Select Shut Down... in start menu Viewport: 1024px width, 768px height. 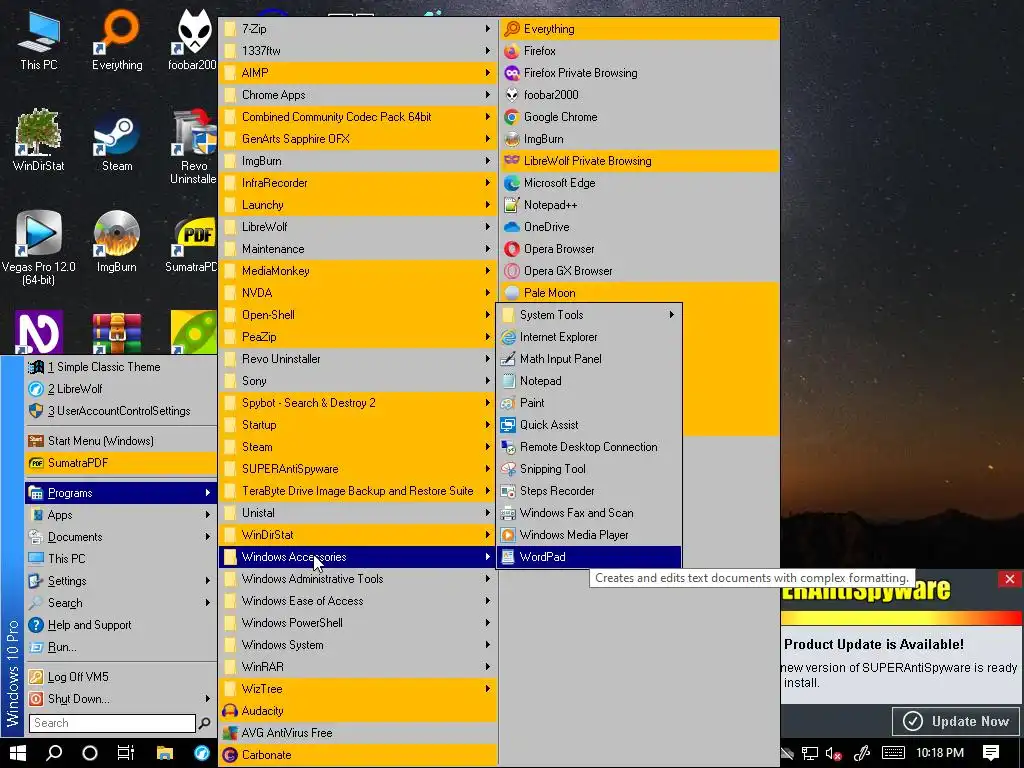121,699
